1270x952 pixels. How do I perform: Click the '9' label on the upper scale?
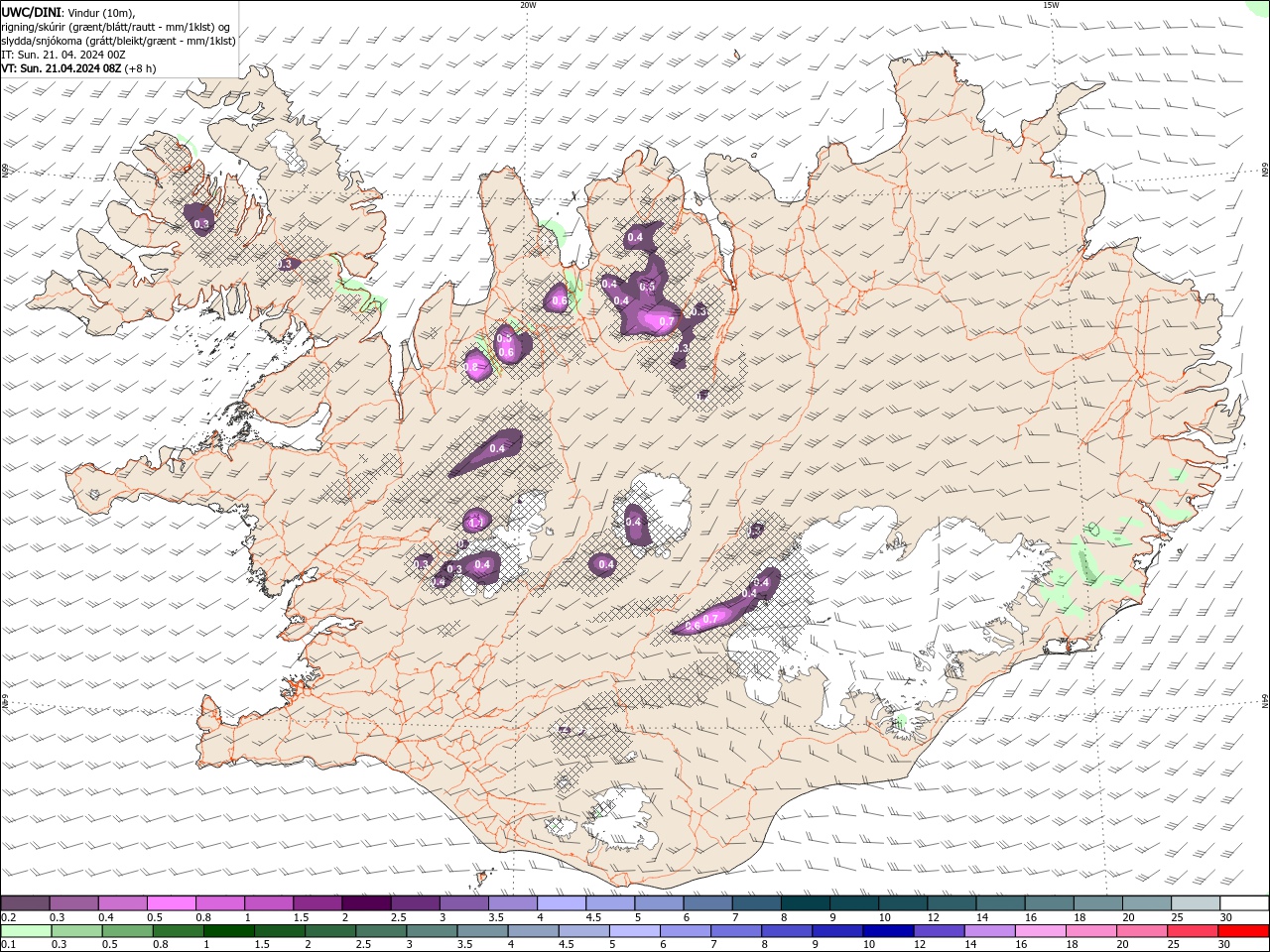click(x=833, y=917)
